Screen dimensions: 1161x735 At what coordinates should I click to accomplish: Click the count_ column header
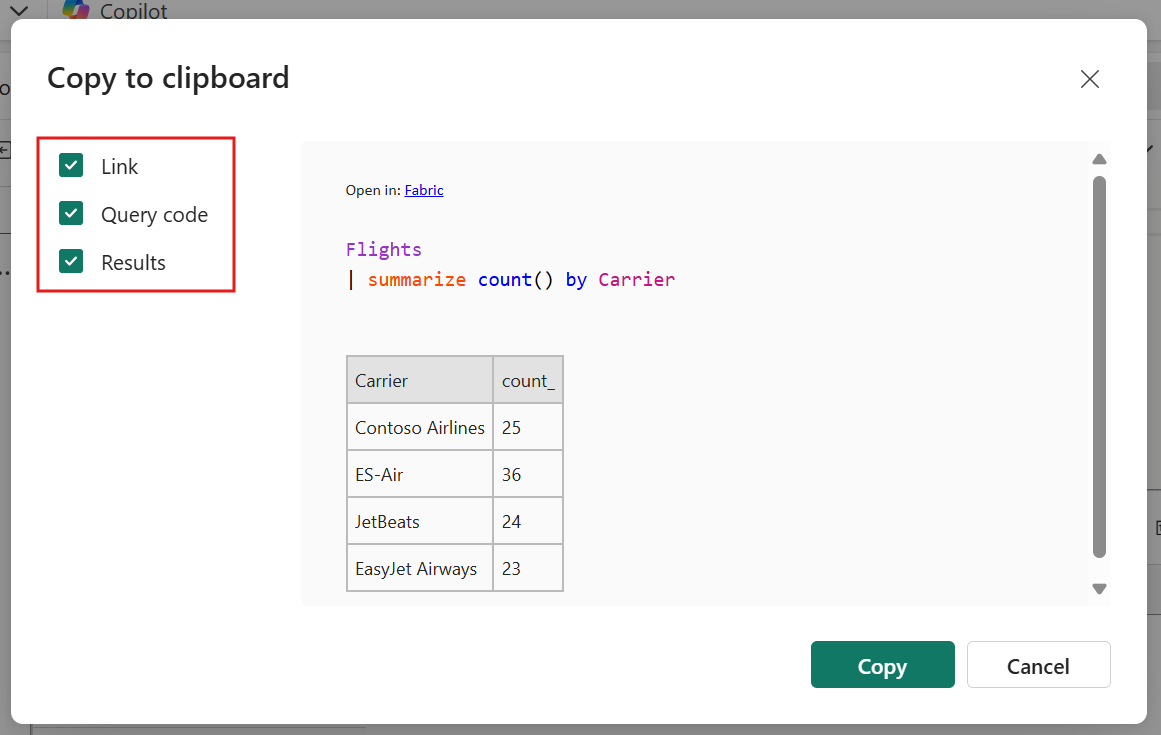coord(527,380)
